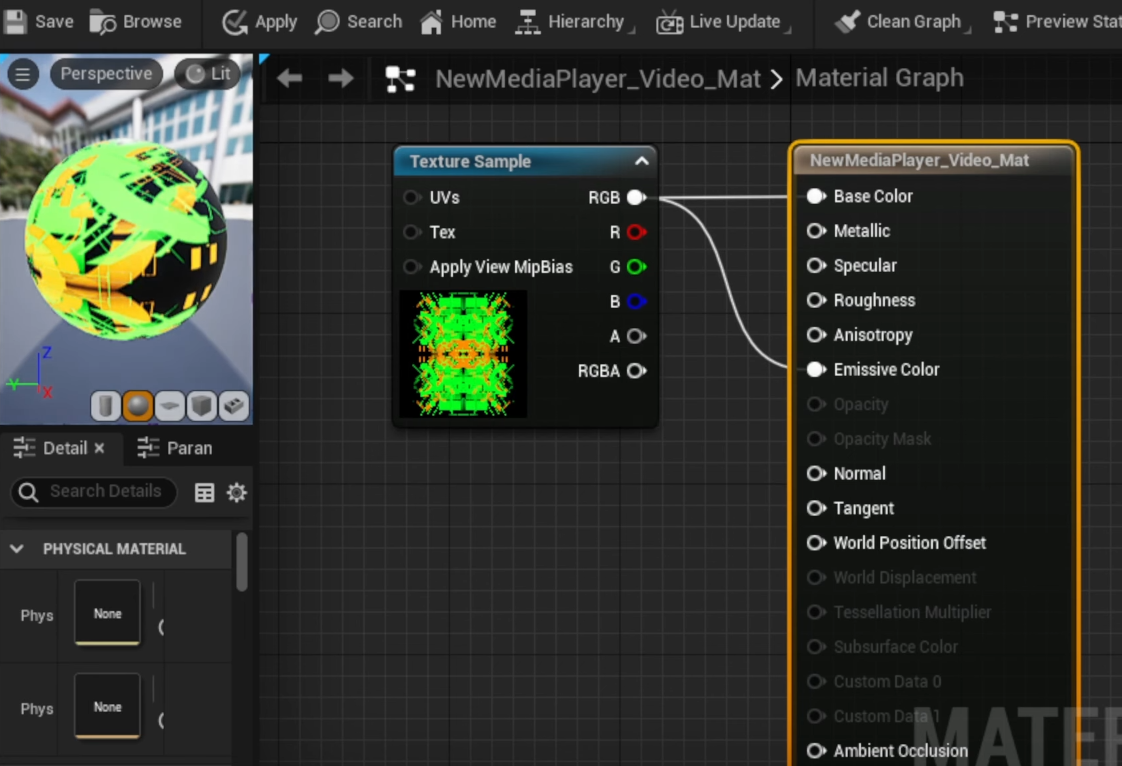Click the Lit view mode button

click(208, 74)
